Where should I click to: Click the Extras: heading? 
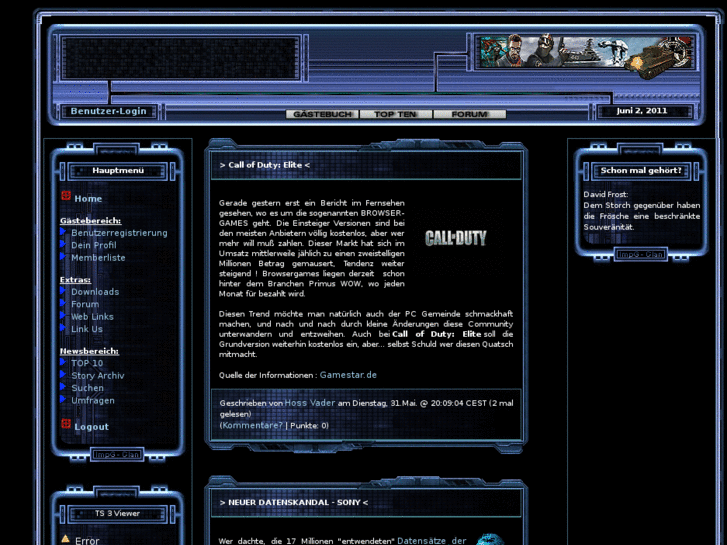75,280
